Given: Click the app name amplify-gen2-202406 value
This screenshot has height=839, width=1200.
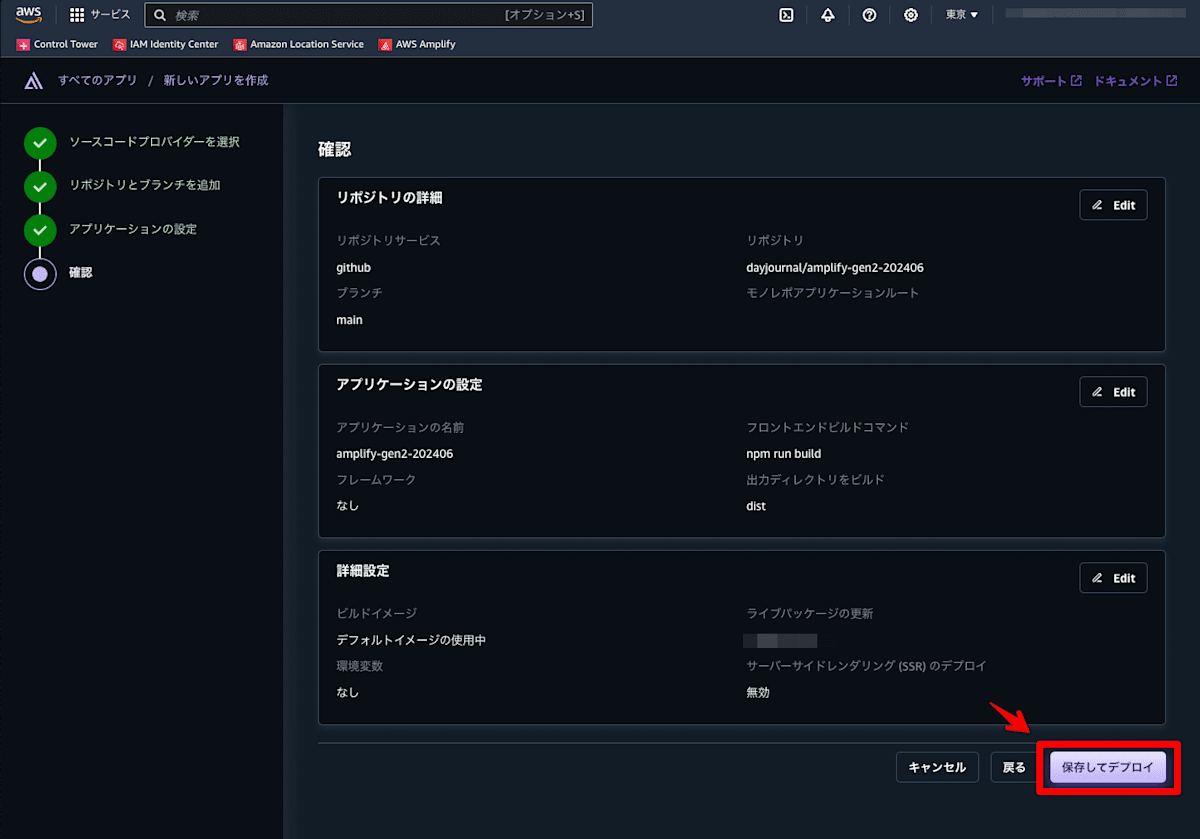Looking at the screenshot, I should (x=395, y=454).
